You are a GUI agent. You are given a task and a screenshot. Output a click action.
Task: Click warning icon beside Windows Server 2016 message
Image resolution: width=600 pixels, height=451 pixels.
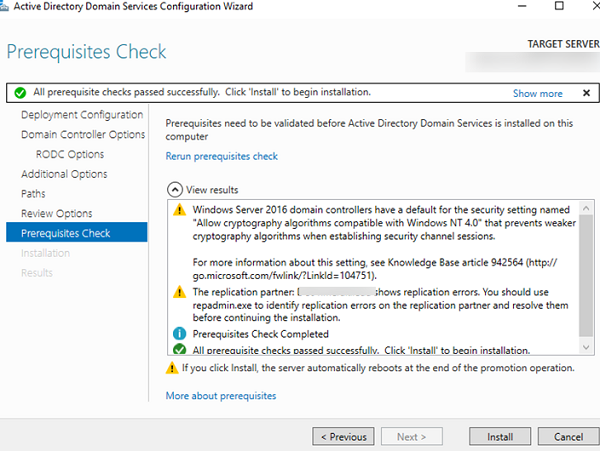coord(179,210)
